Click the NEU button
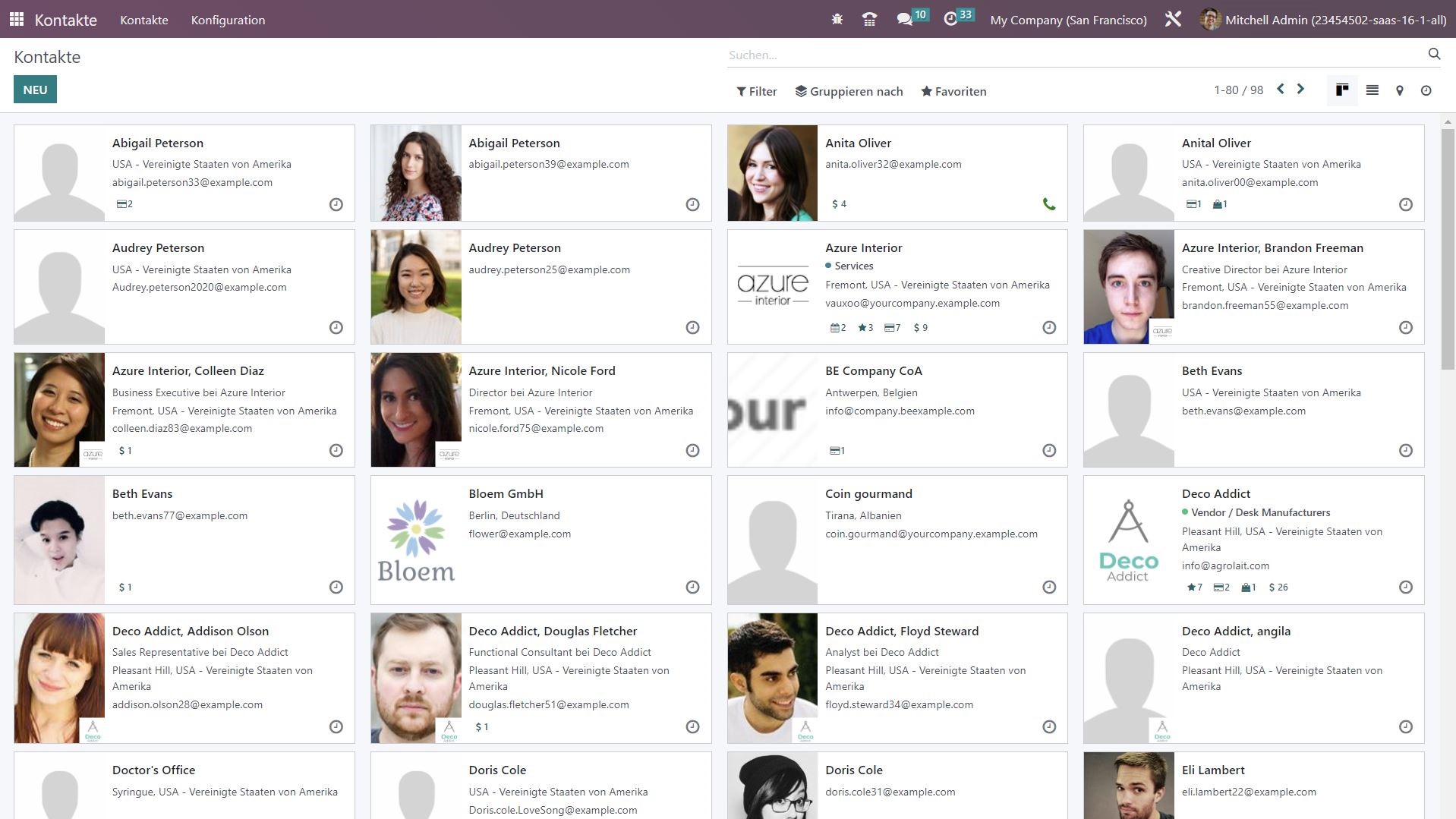This screenshot has height=819, width=1456. pos(35,90)
